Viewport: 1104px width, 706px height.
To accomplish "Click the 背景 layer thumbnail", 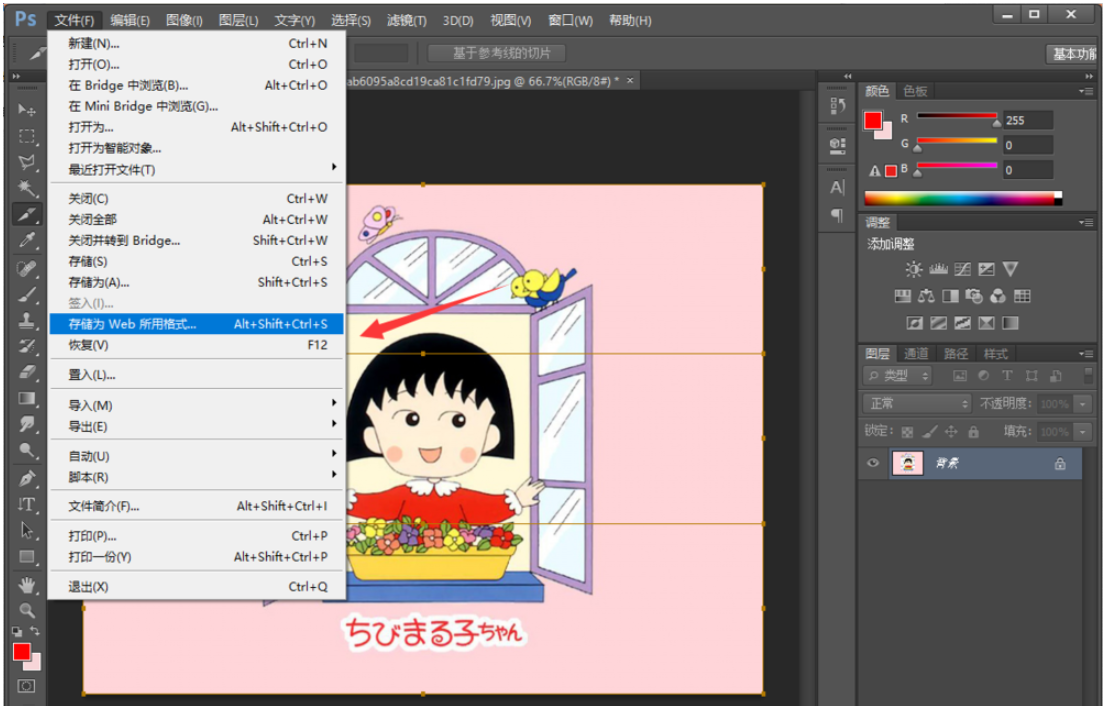I will (908, 462).
